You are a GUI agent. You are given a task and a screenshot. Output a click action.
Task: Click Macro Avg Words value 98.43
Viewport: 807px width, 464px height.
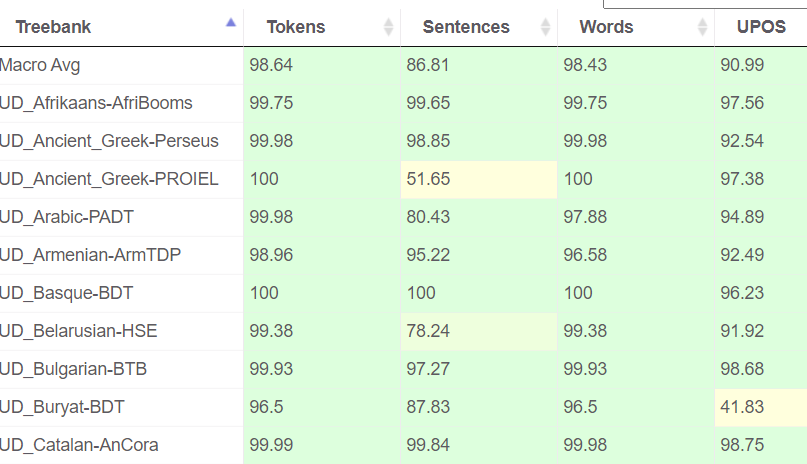(x=585, y=65)
